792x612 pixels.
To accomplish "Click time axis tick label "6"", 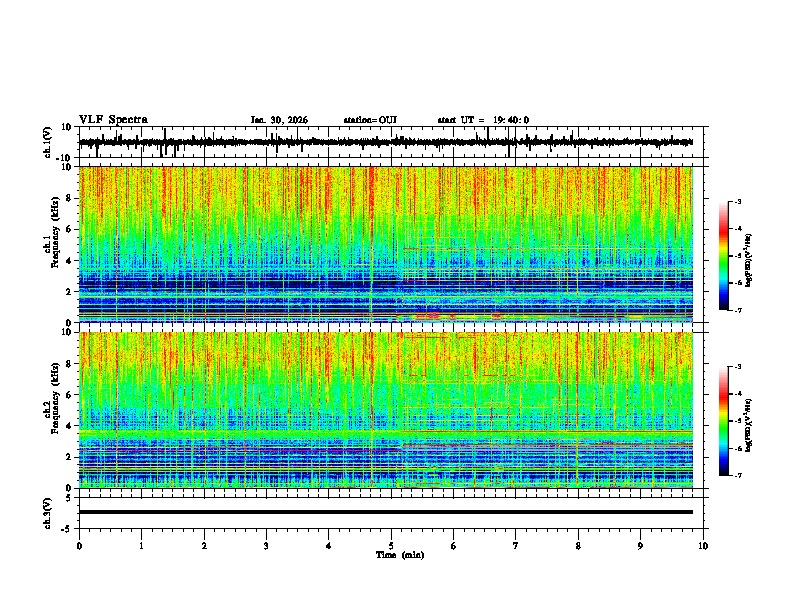I will [454, 546].
